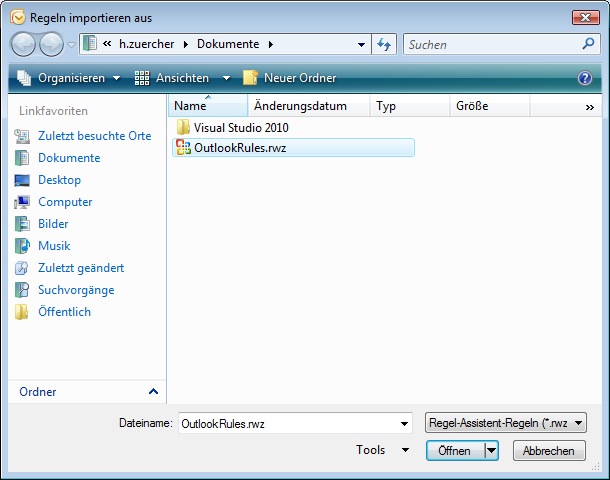This screenshot has height=480, width=610.
Task: Open the Regel-Assistent-Regeln file type dropdown
Action: (x=506, y=423)
